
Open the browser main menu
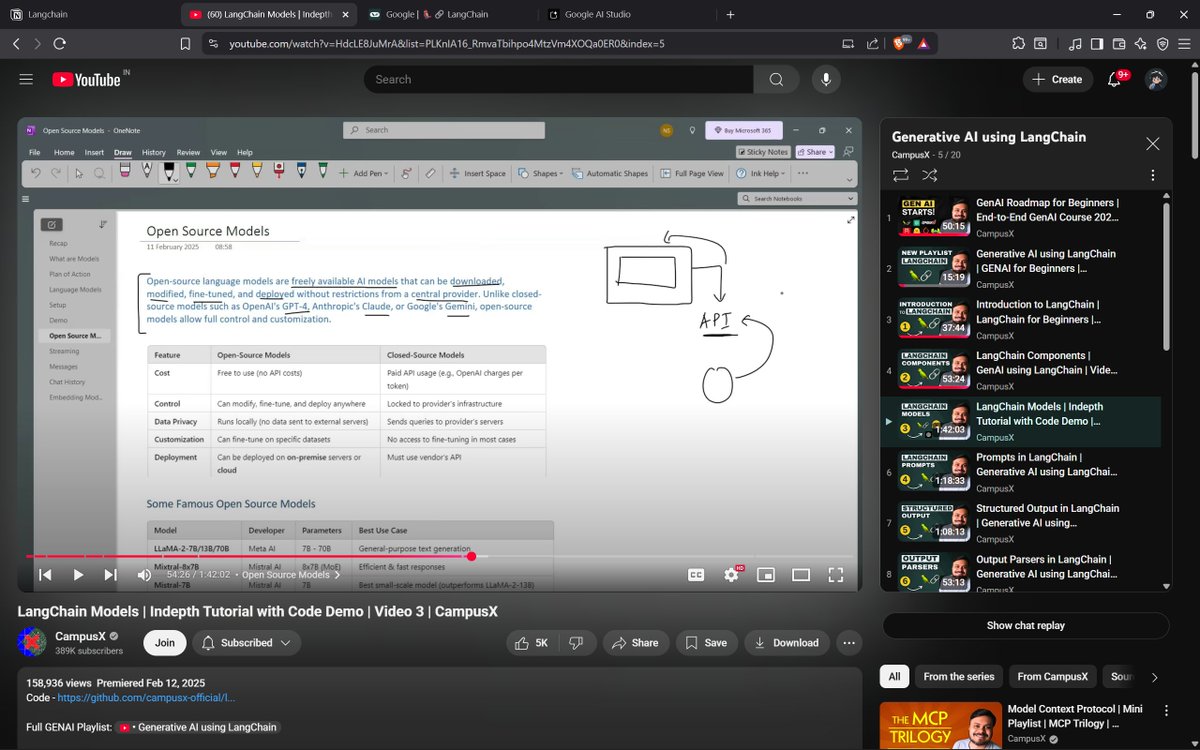[1185, 43]
